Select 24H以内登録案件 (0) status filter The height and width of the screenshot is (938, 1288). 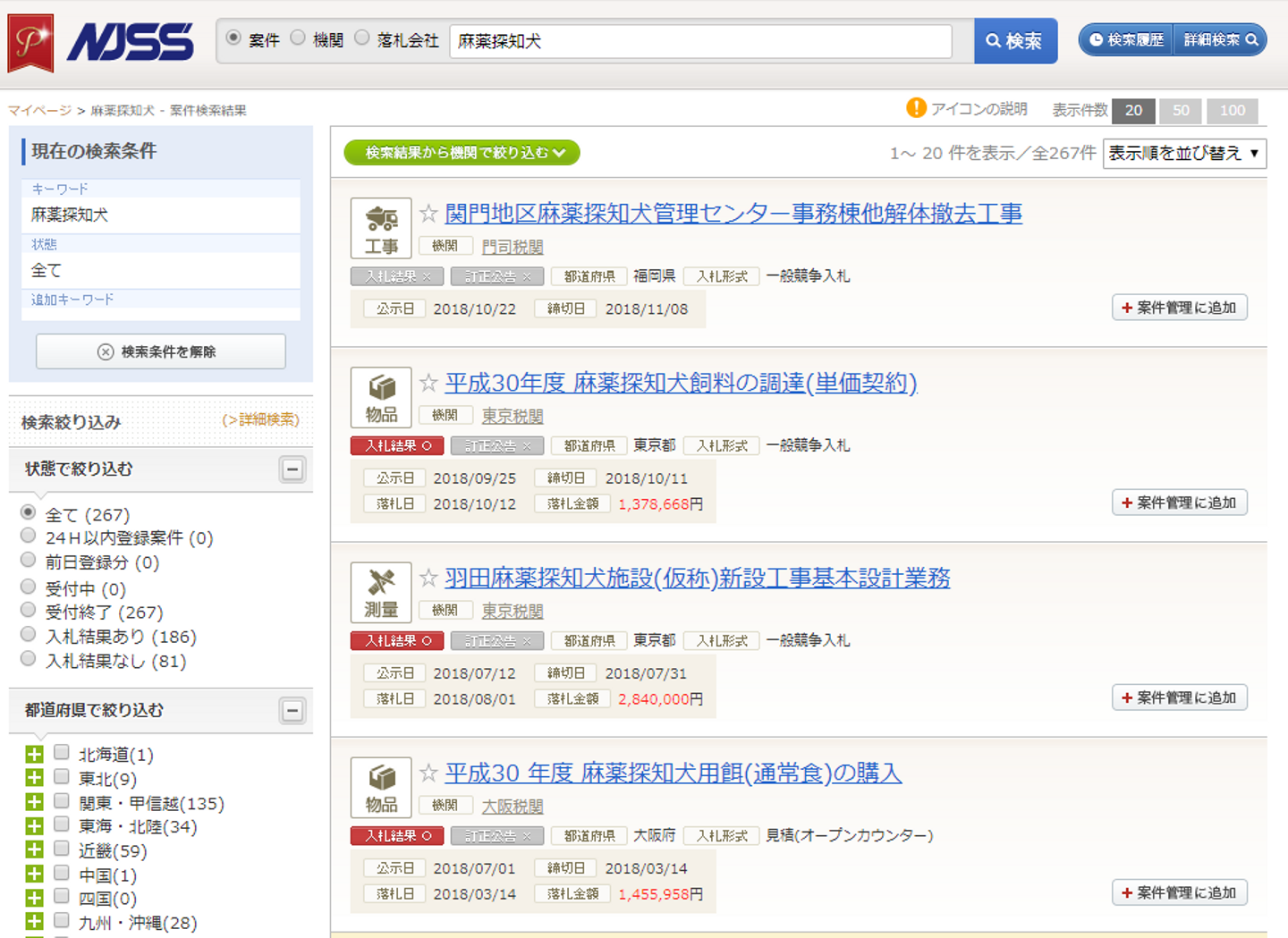point(29,536)
